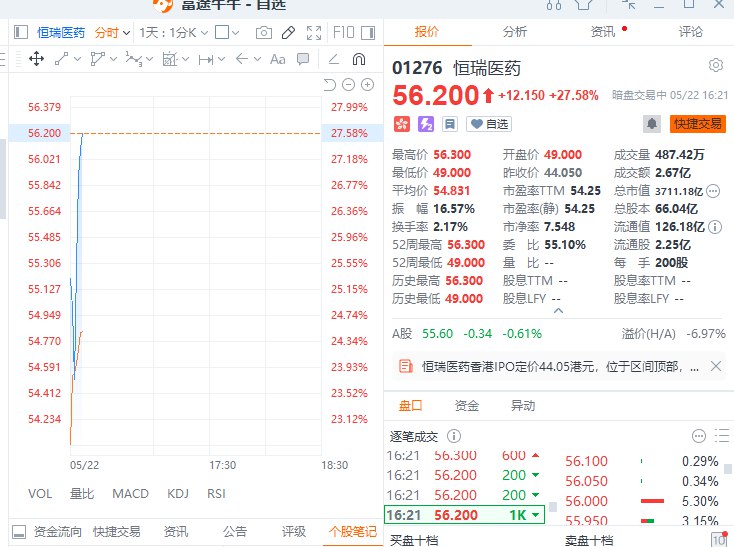Screen dimensions: 734x547
Task: Switch to the 异动 tab
Action: click(523, 406)
